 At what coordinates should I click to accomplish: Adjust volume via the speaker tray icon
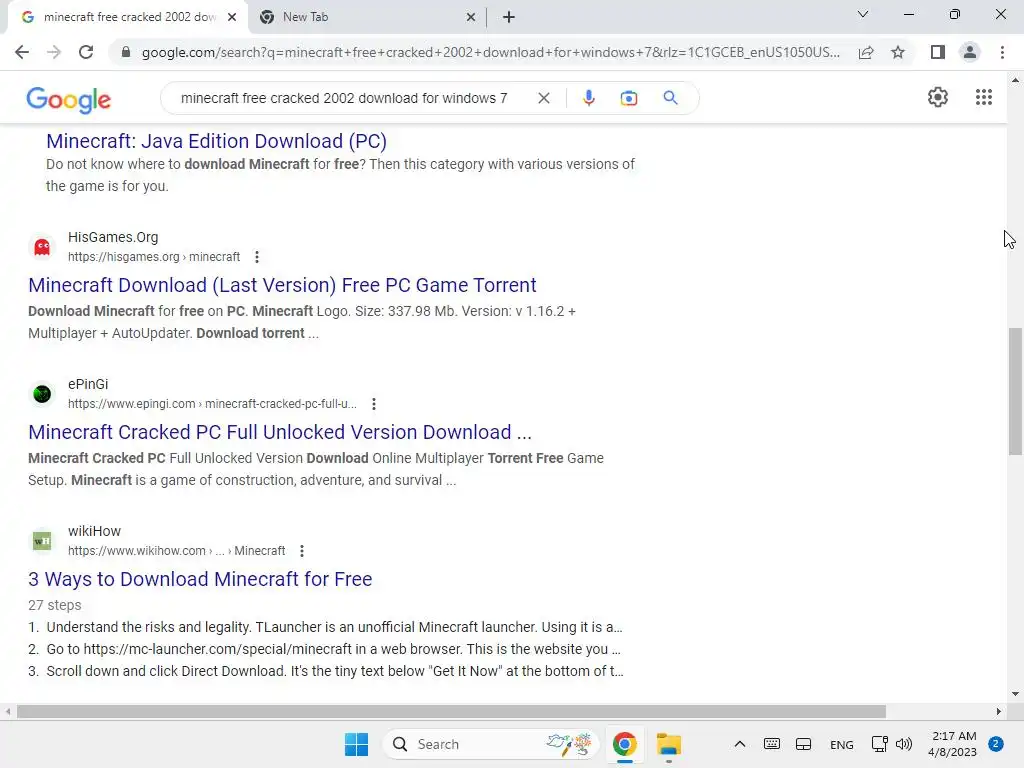coord(904,744)
